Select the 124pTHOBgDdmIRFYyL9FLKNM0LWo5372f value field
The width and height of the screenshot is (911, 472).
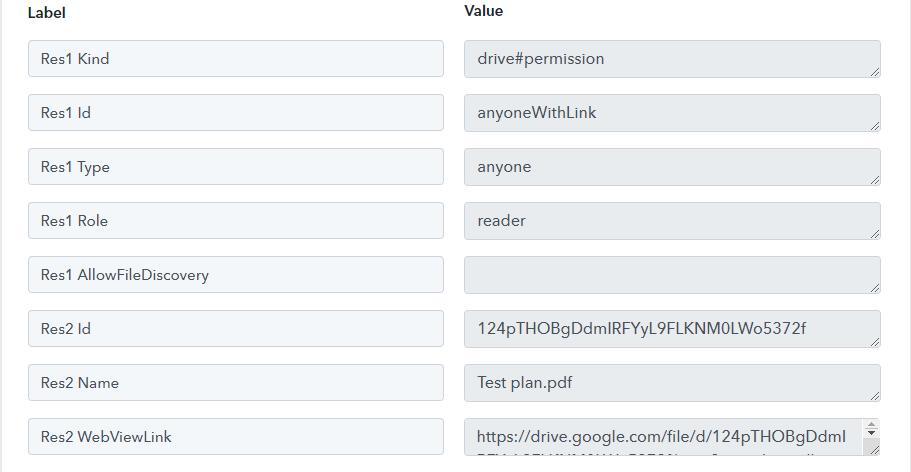(x=672, y=329)
